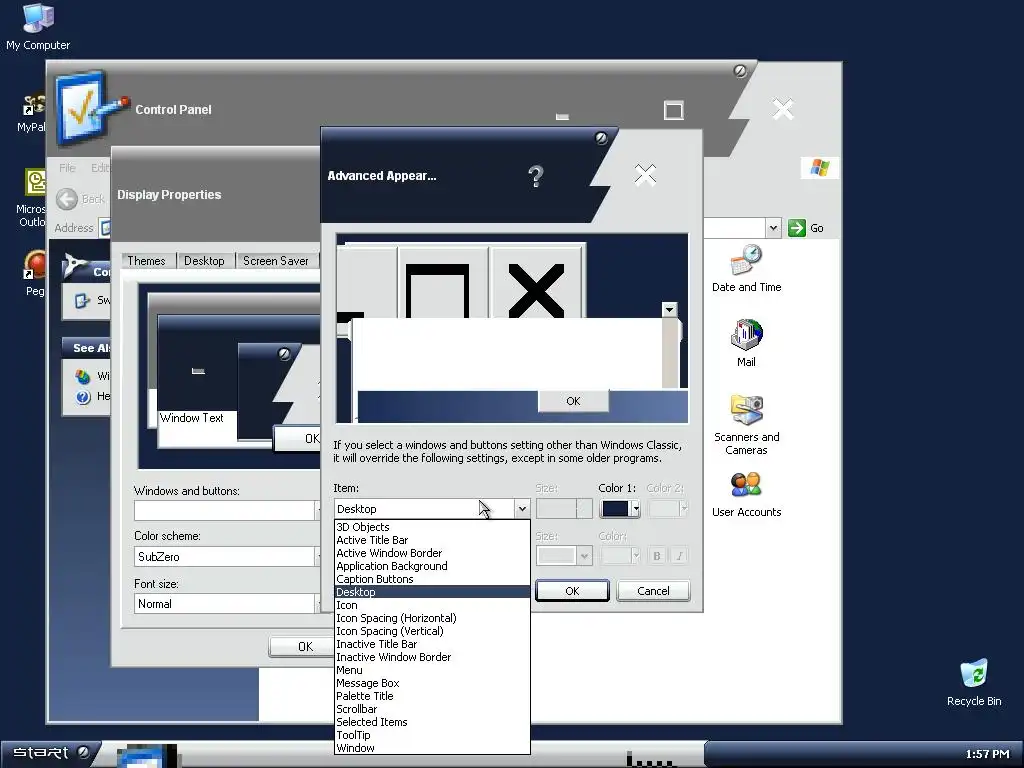1024x768 pixels.
Task: Open the Font size Normal combo box
Action: click(x=227, y=604)
